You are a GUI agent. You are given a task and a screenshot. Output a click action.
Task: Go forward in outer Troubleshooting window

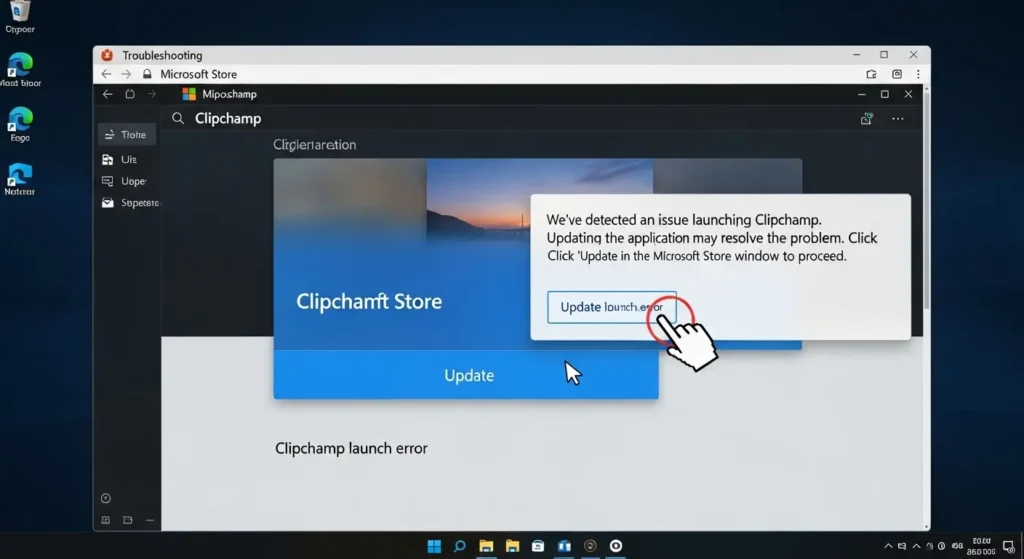click(126, 74)
